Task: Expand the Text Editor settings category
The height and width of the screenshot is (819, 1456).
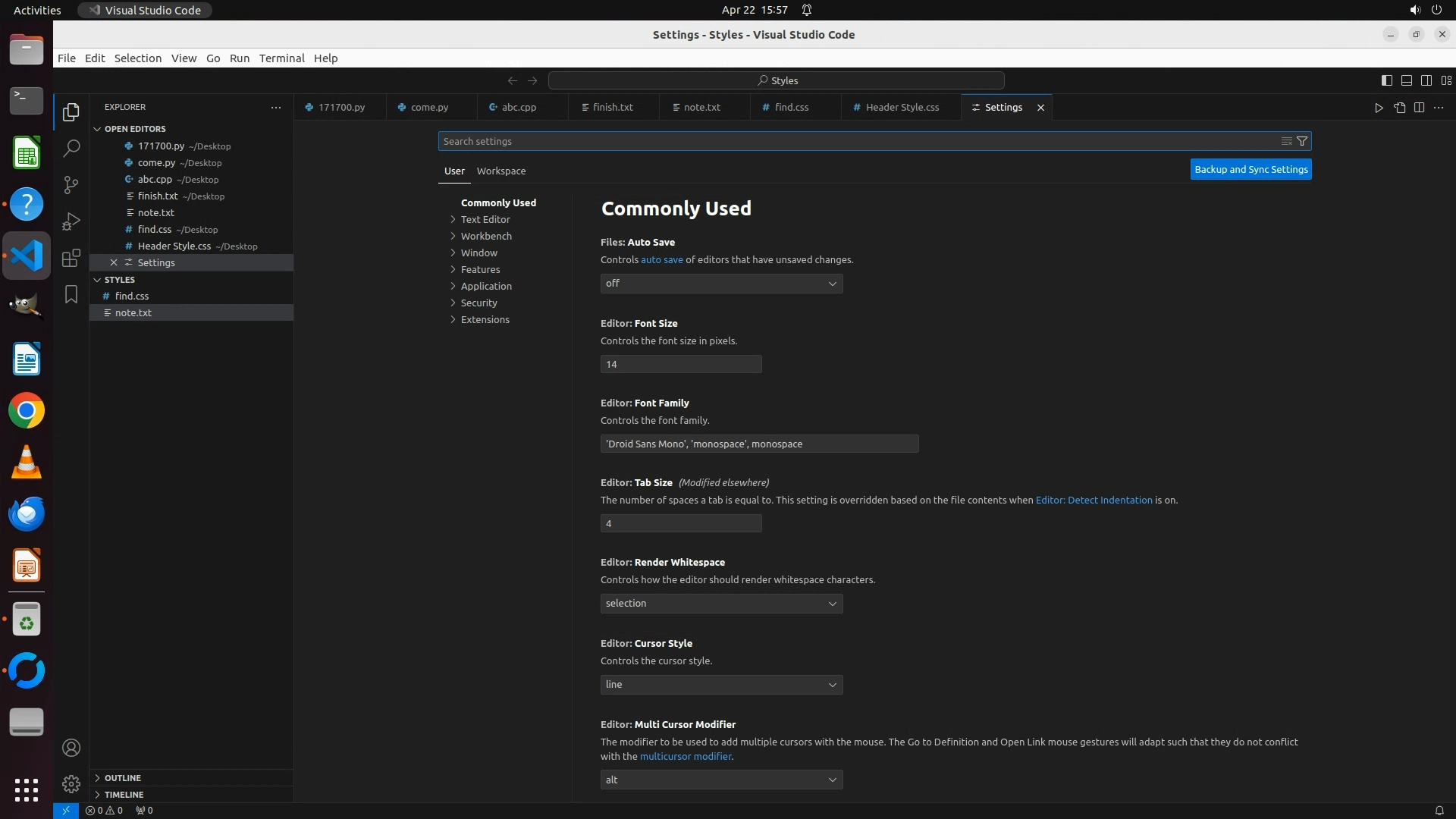Action: point(485,220)
